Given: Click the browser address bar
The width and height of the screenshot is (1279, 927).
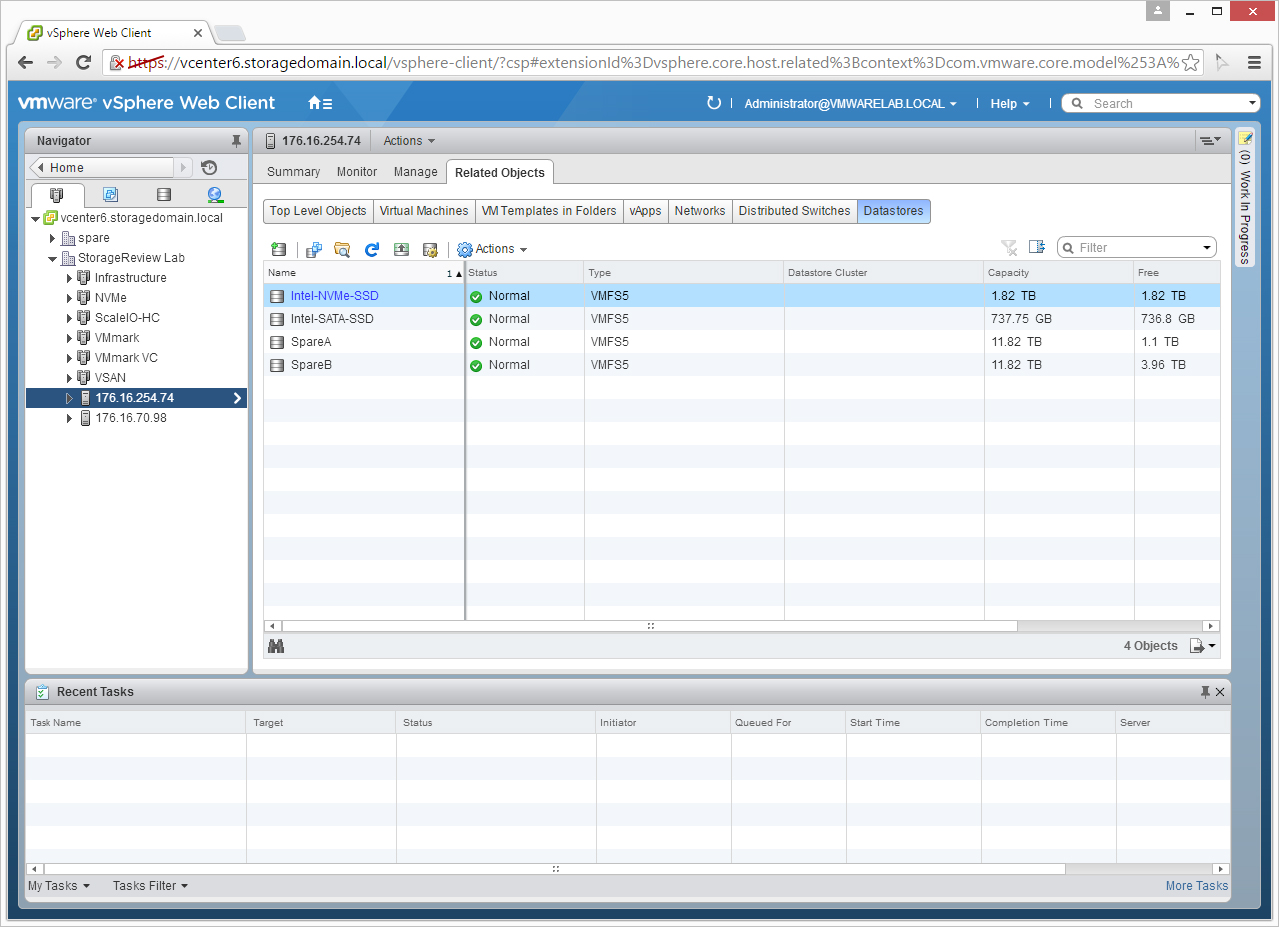Looking at the screenshot, I should tap(653, 62).
